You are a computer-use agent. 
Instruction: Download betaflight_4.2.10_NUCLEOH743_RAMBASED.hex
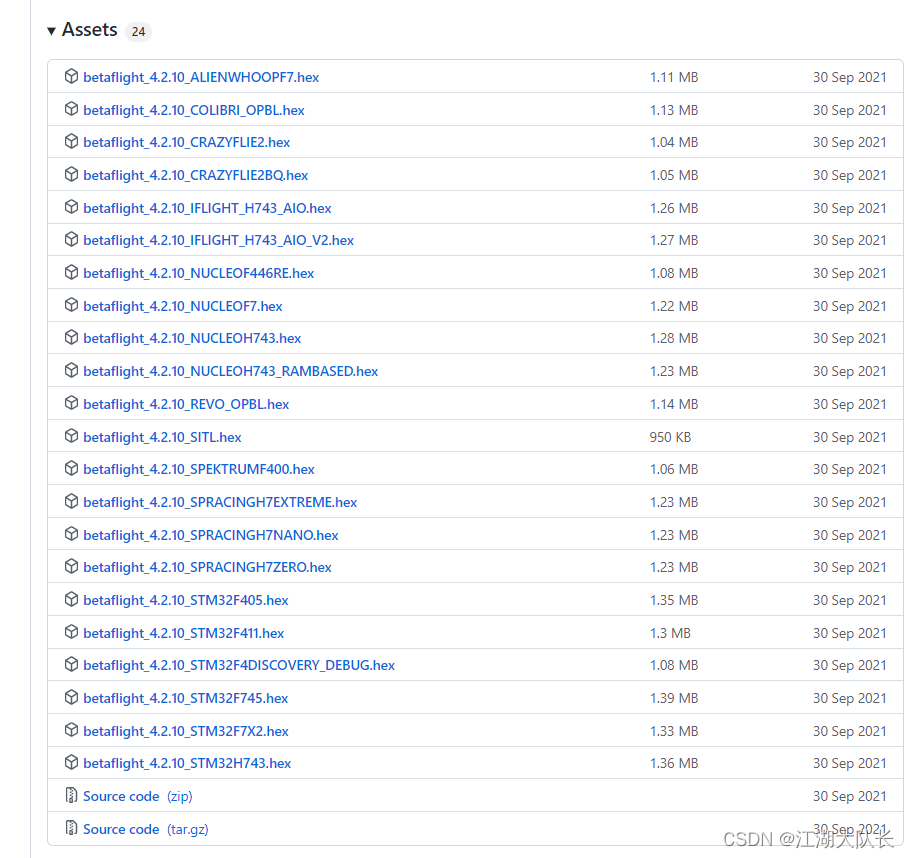click(230, 372)
